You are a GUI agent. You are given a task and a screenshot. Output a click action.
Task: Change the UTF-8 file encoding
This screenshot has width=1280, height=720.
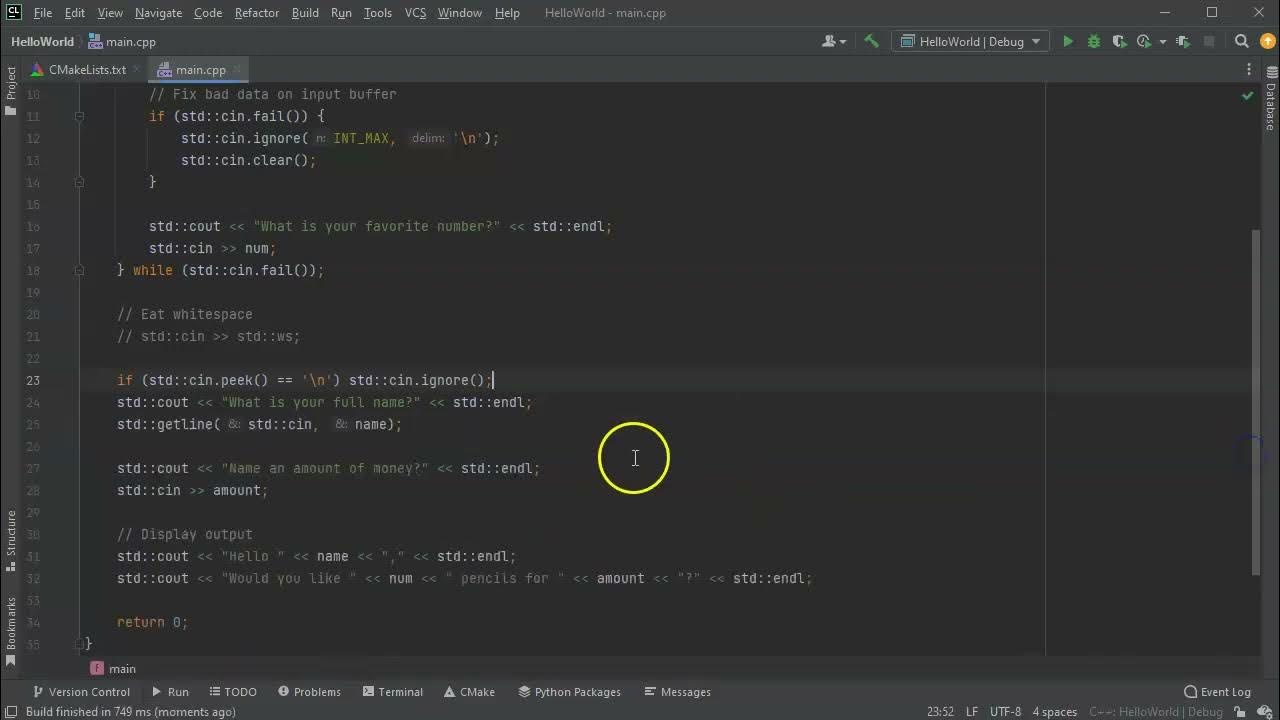[1005, 712]
